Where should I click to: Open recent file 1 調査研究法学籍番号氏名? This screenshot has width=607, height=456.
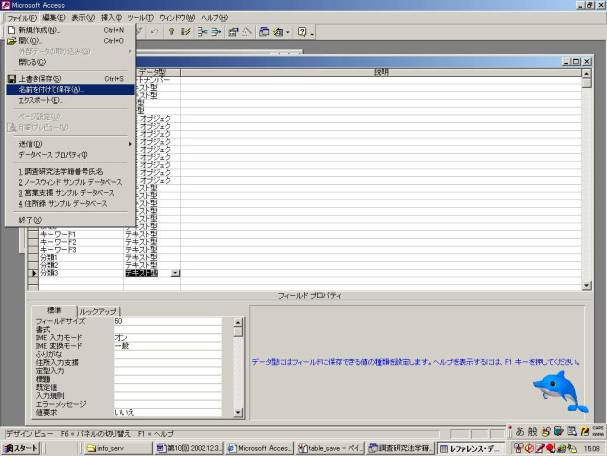70,171
